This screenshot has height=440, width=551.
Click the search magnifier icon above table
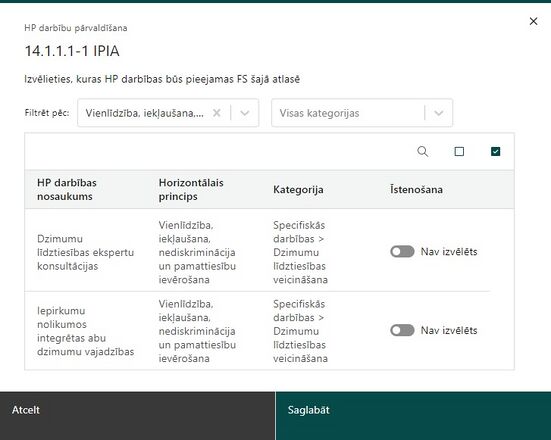pos(422,151)
